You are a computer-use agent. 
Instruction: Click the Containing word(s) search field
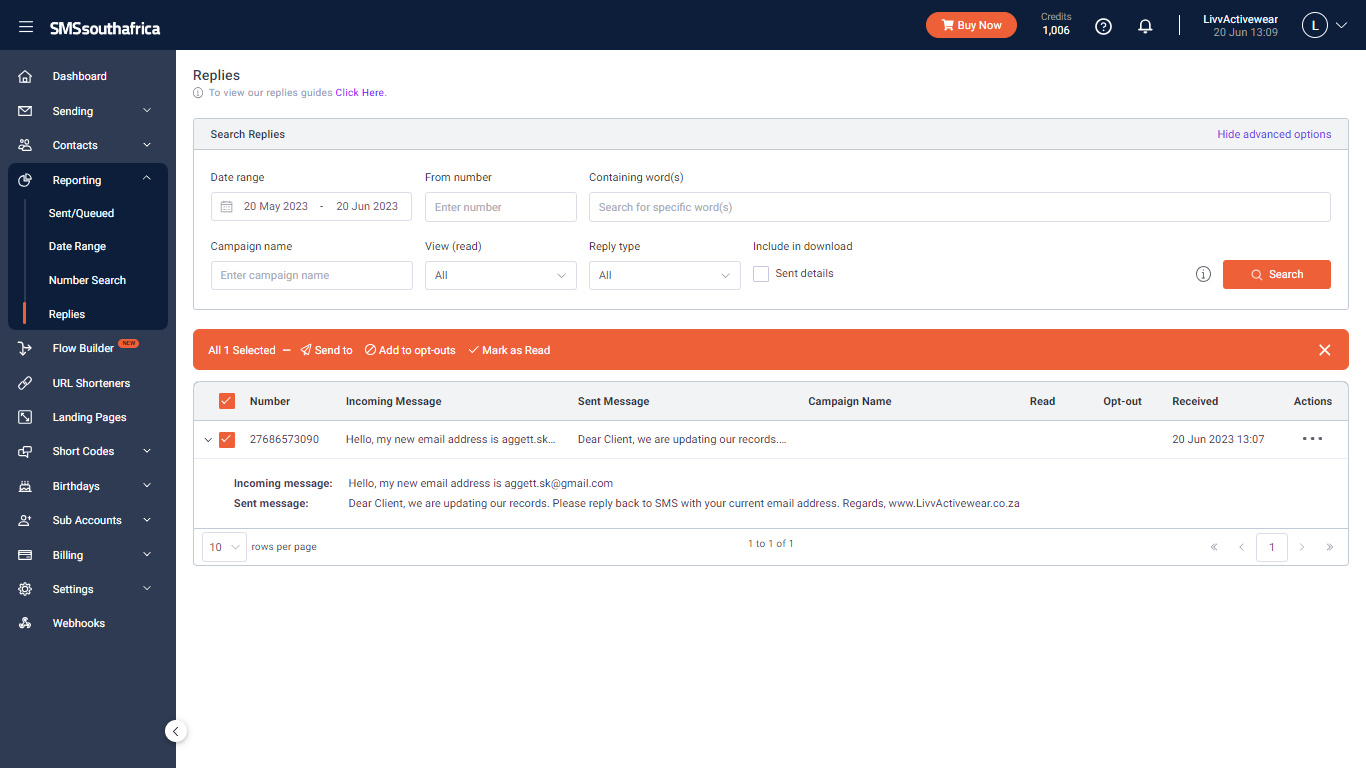click(960, 207)
